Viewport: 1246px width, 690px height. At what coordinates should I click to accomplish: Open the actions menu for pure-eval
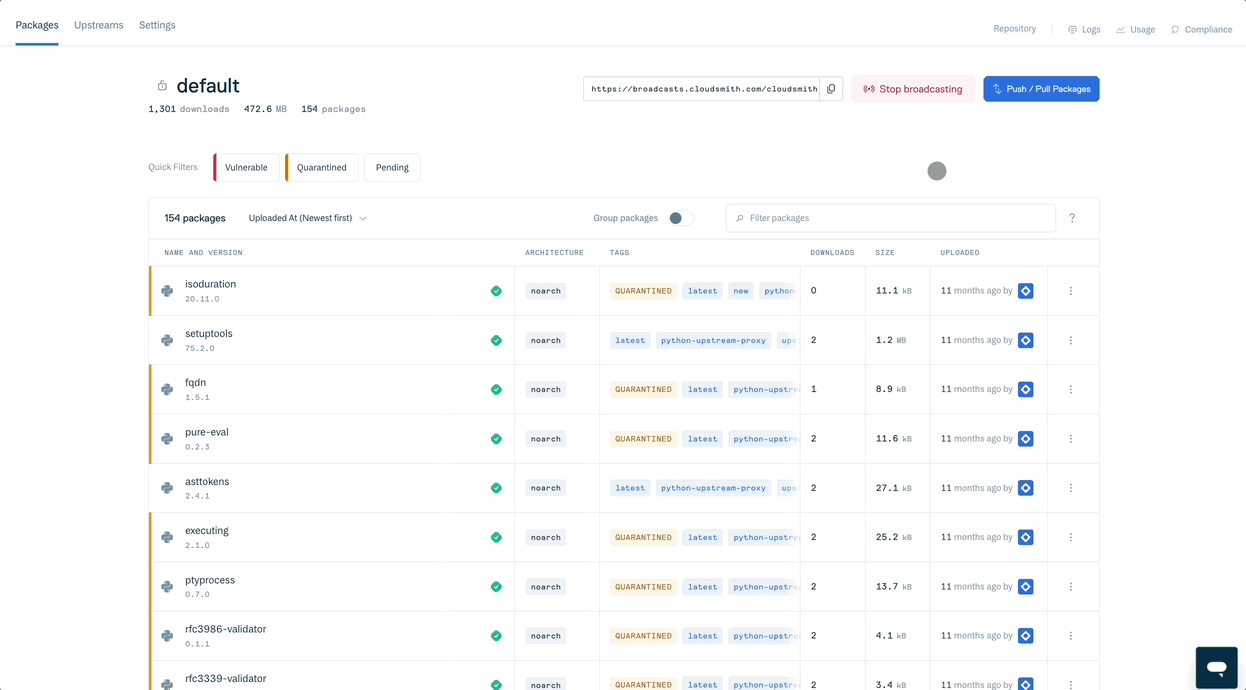coord(1070,439)
